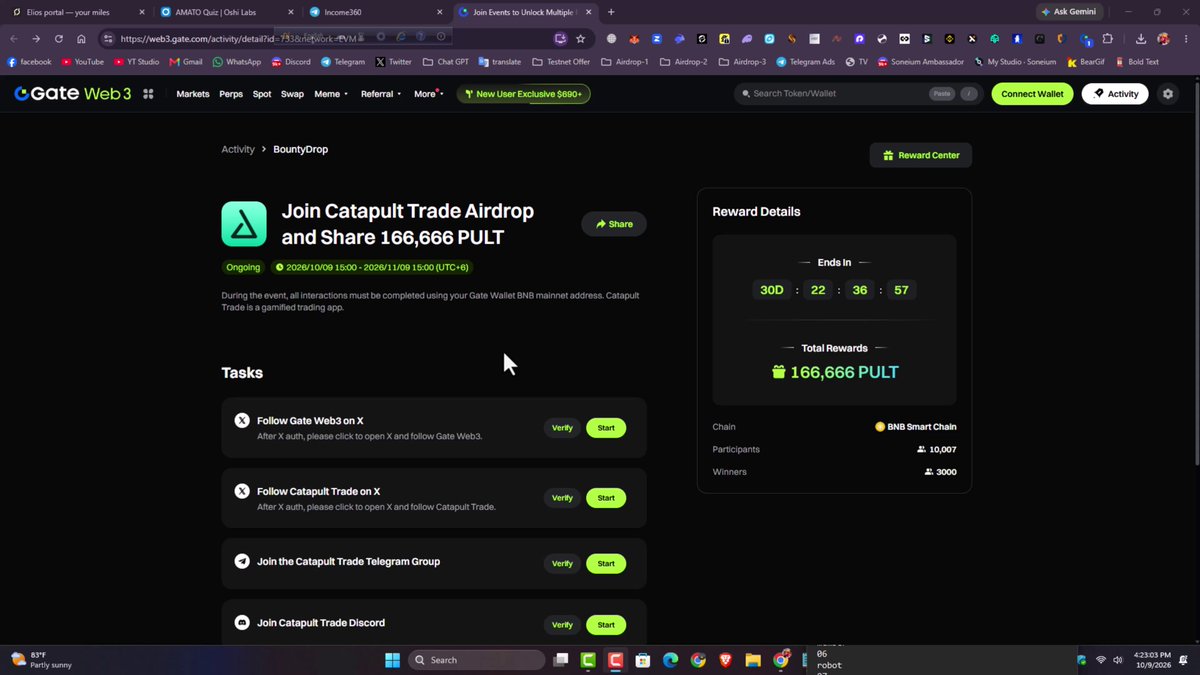Open Microsoft Edge from the taskbar
The image size is (1200, 675).
[670, 660]
